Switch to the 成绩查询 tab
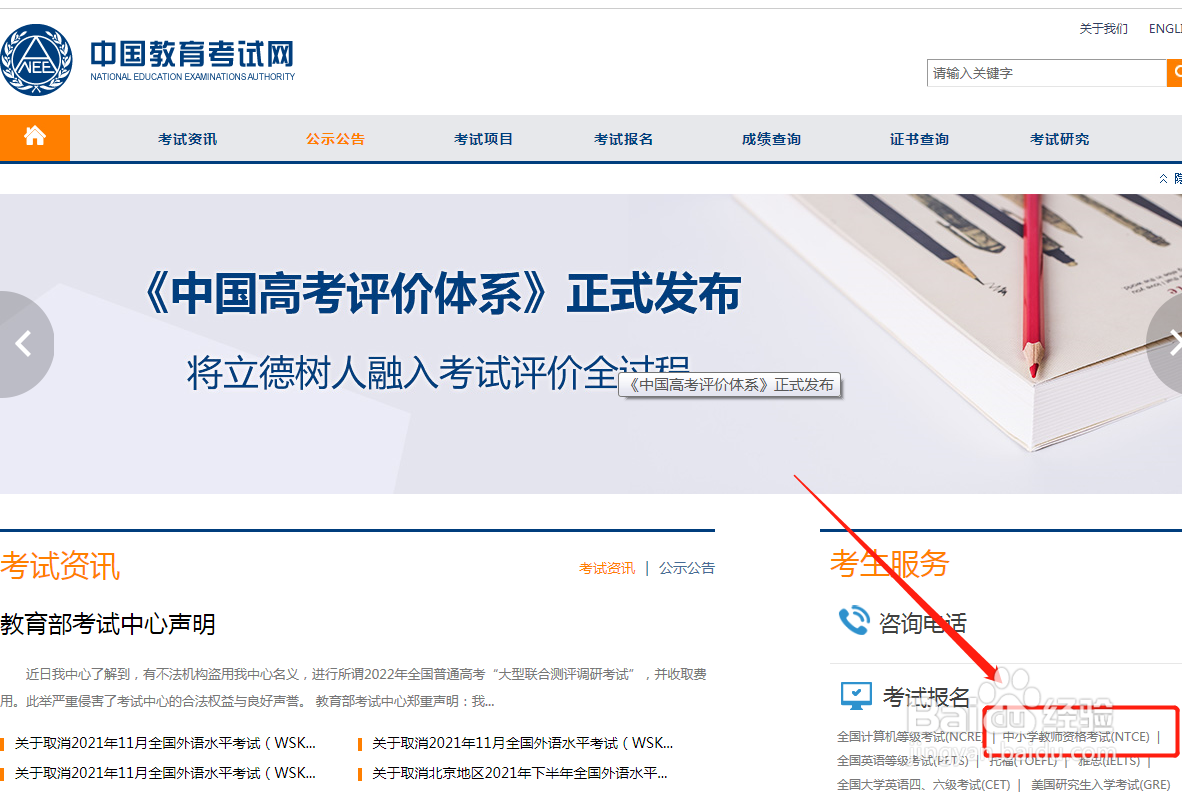The width and height of the screenshot is (1182, 793). [771, 138]
